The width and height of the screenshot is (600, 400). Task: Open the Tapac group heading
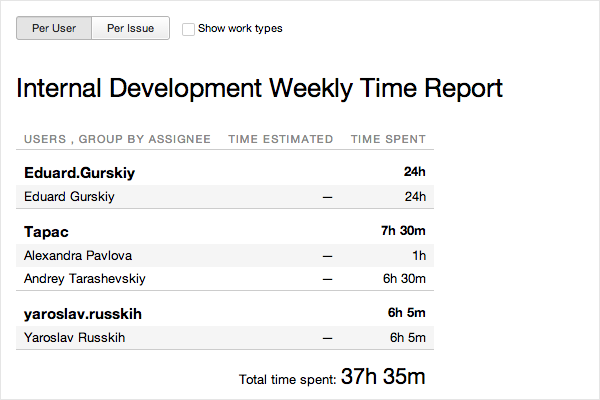[x=46, y=232]
